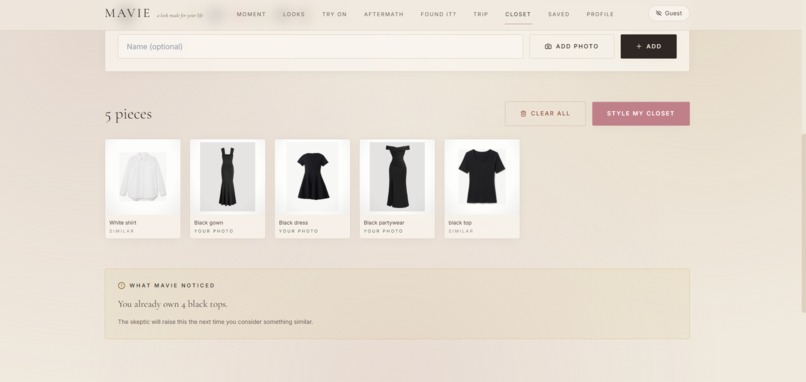Click the info icon beside What Mavie Noticed

[121, 285]
